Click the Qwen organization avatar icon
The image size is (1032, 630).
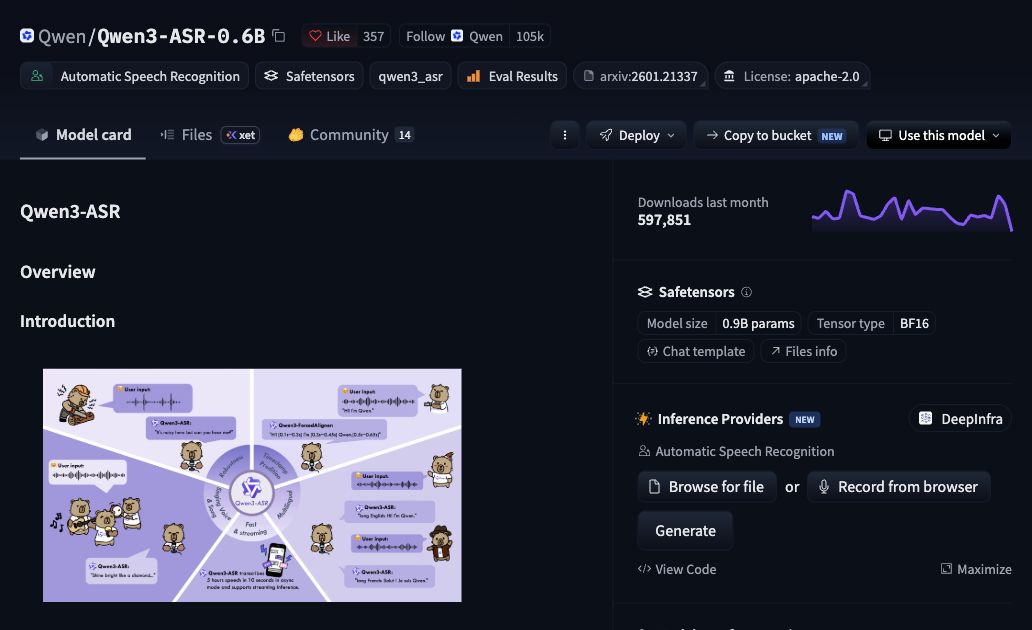click(27, 36)
